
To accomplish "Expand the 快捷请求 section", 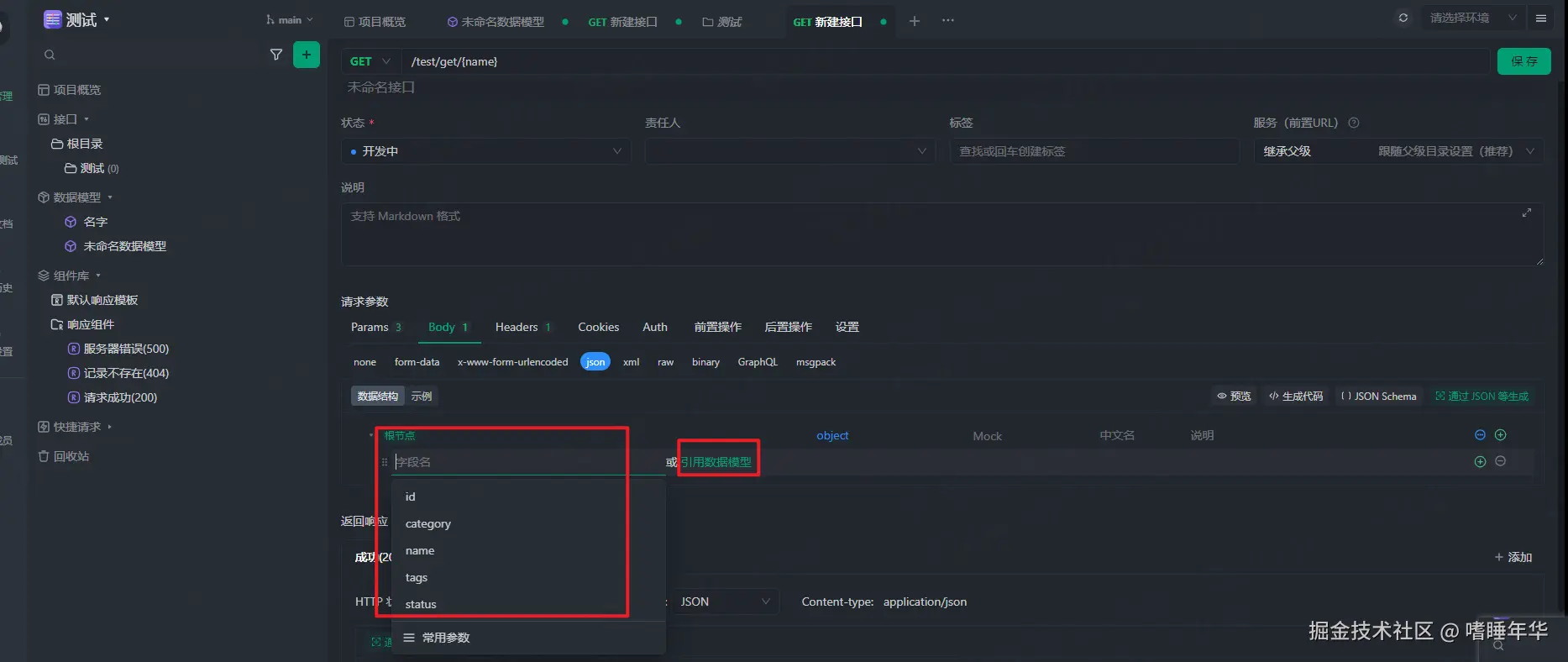I will [75, 427].
